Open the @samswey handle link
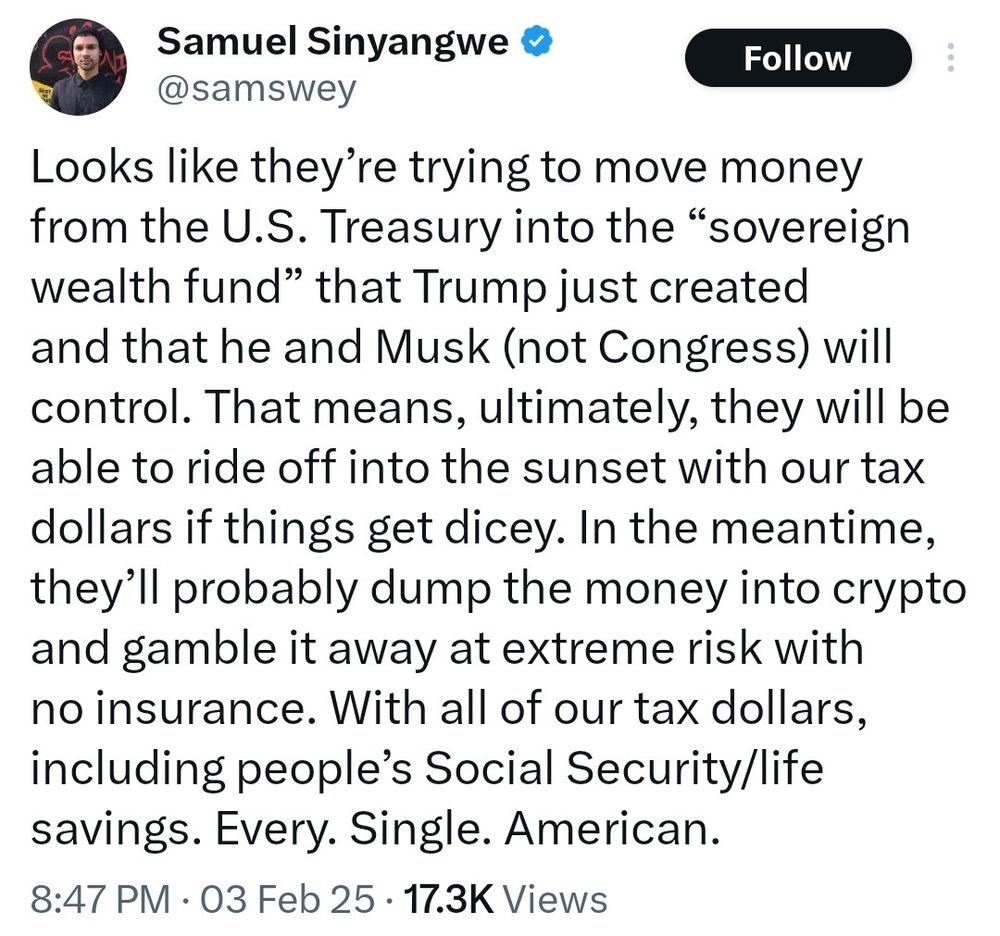1000x936 pixels. click(256, 90)
